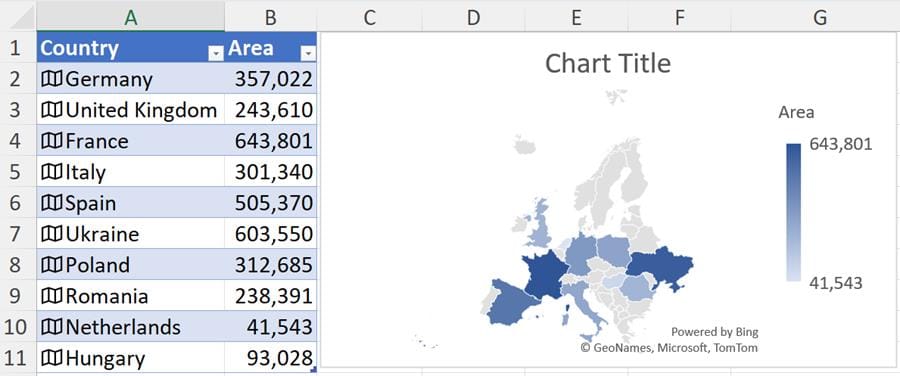Select the Area header cell

pos(270,48)
